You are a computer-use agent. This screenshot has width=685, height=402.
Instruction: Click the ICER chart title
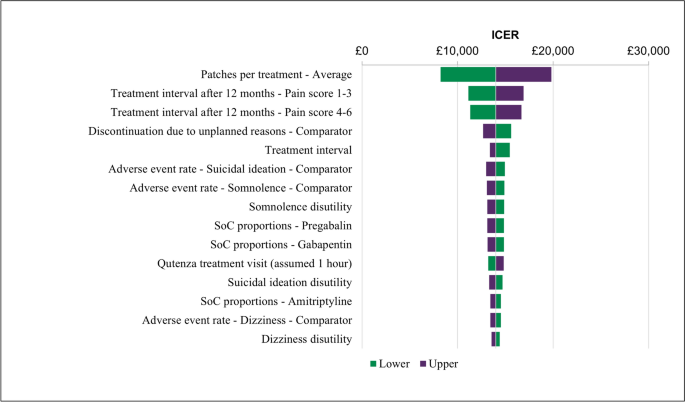[x=507, y=33]
